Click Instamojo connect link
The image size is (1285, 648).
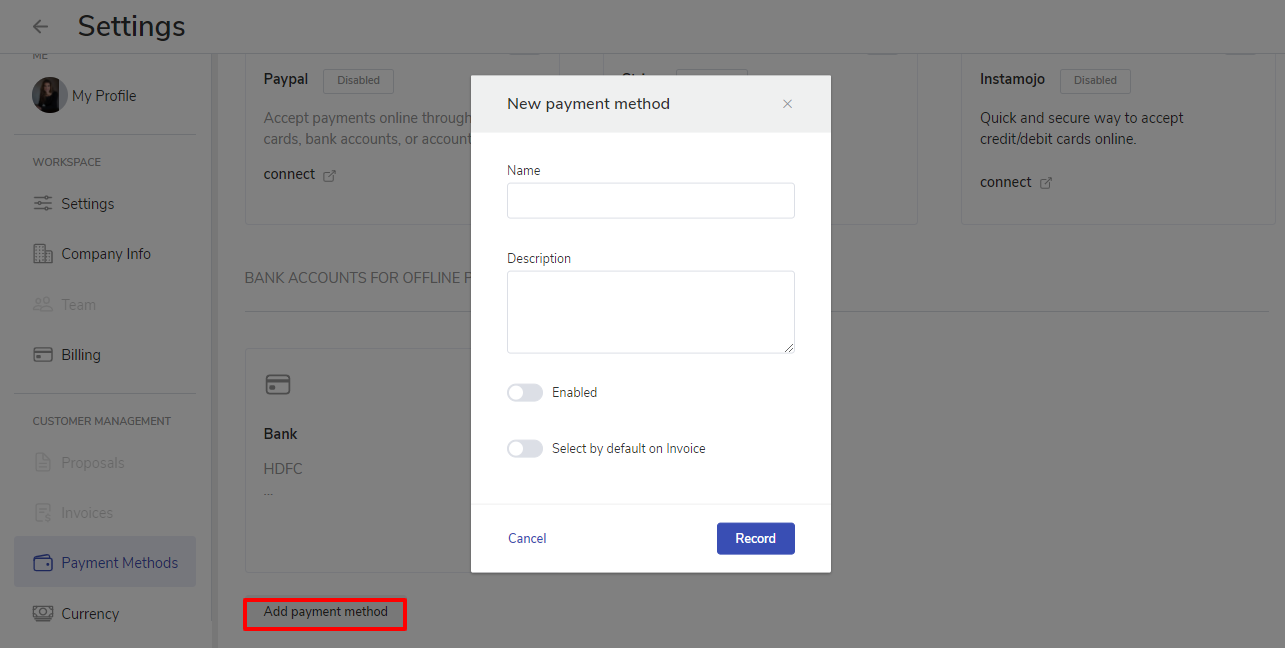[x=1005, y=182]
